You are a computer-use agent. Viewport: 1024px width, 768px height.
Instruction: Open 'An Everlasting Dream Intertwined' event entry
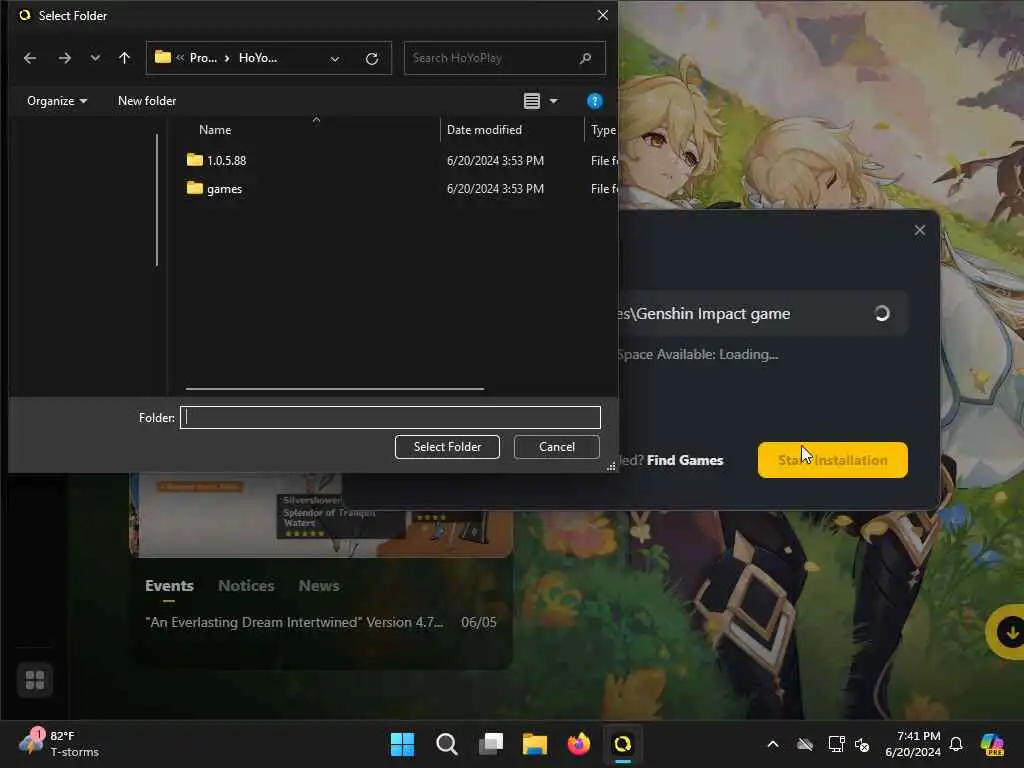point(321,622)
